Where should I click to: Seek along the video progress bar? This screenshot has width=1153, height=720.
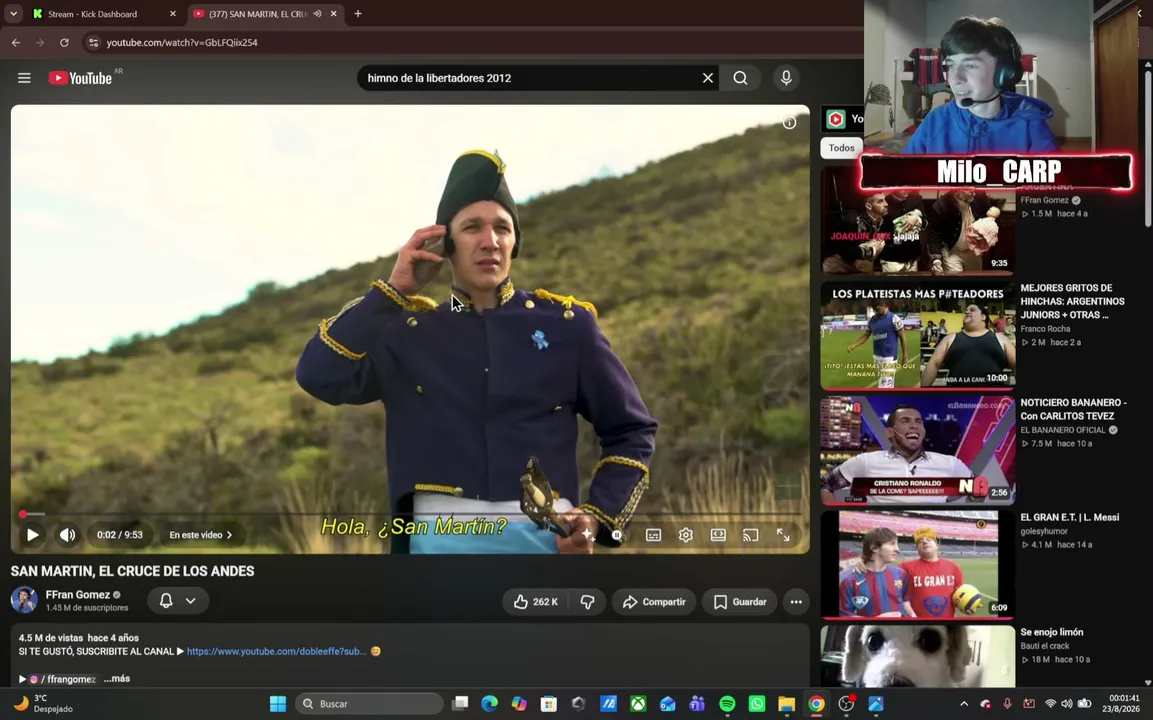click(x=410, y=513)
